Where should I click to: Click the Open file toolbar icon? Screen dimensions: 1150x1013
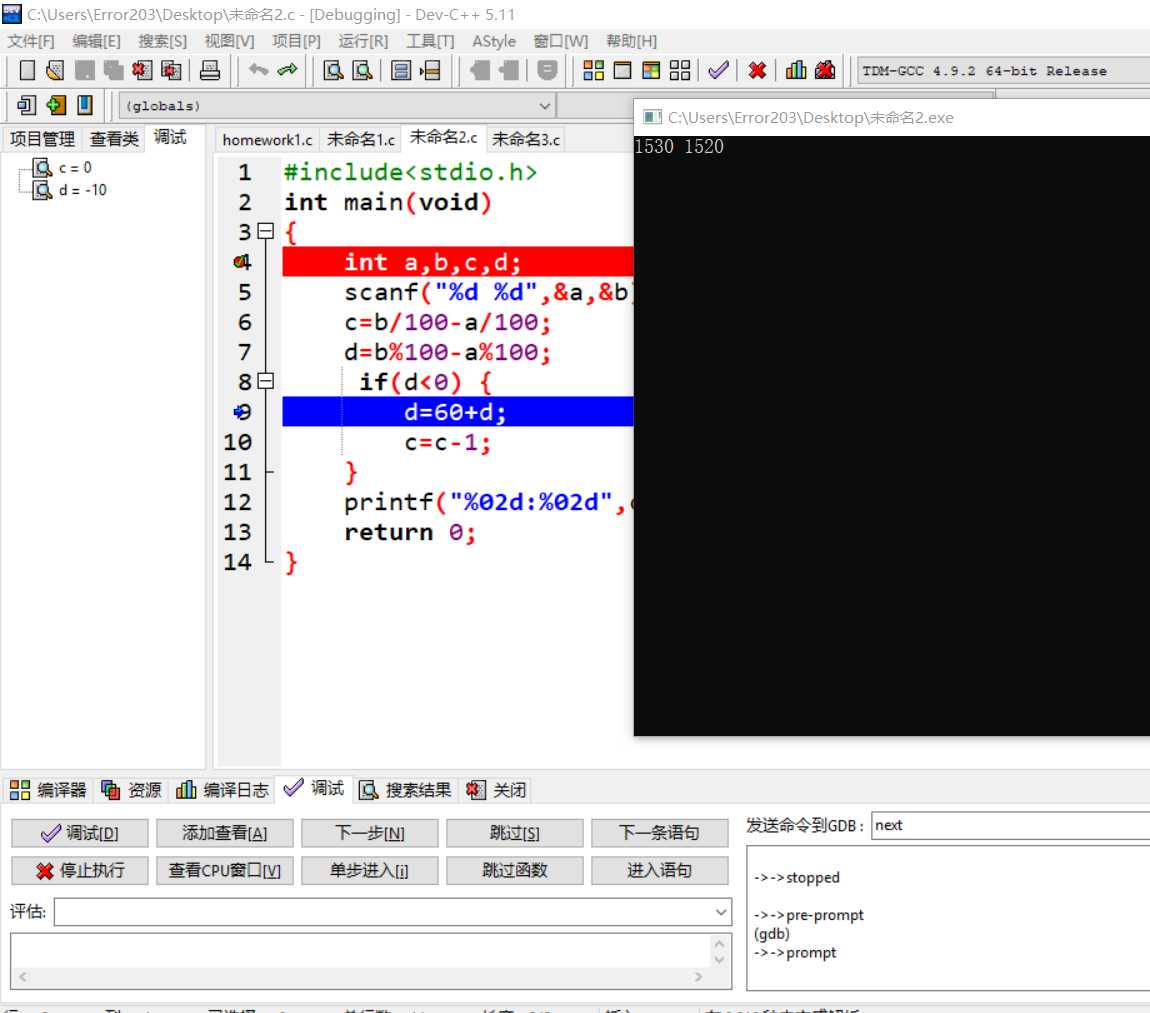(55, 70)
